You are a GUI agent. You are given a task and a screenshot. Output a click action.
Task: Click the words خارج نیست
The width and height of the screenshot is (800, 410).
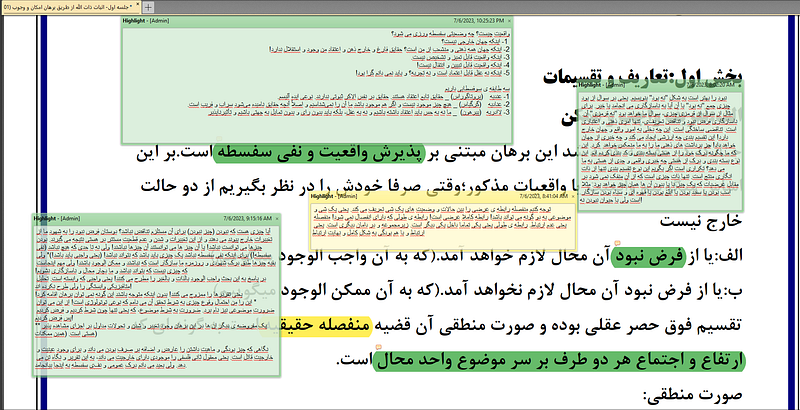(702, 221)
